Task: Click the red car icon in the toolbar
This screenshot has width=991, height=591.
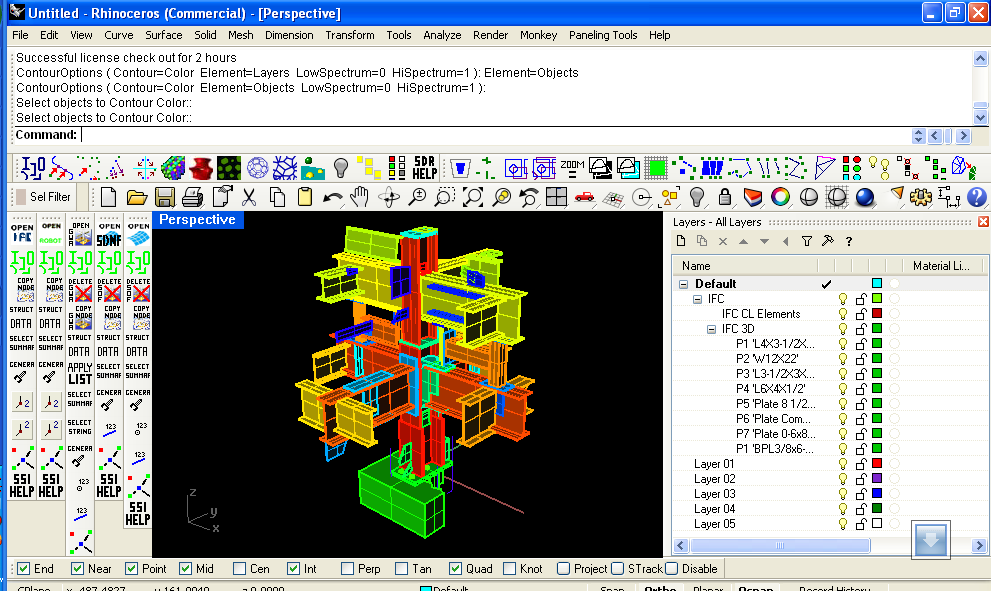Action: 585,198
